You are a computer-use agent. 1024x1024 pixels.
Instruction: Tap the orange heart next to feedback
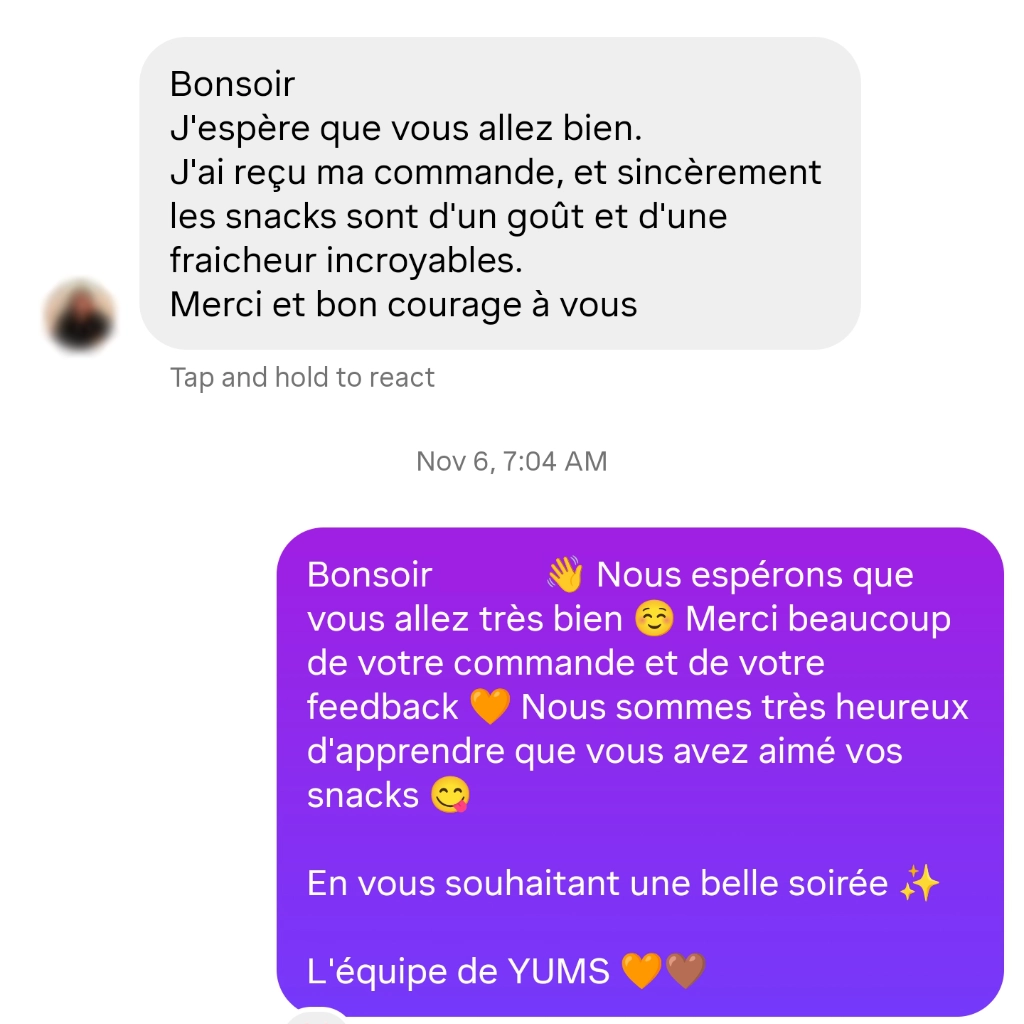[x=490, y=707]
